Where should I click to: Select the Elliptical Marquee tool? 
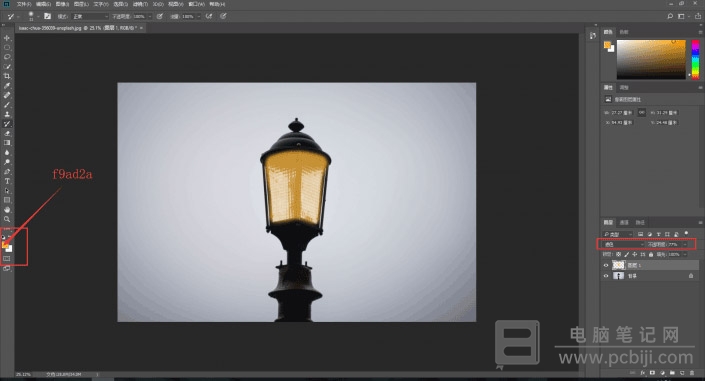tap(7, 48)
